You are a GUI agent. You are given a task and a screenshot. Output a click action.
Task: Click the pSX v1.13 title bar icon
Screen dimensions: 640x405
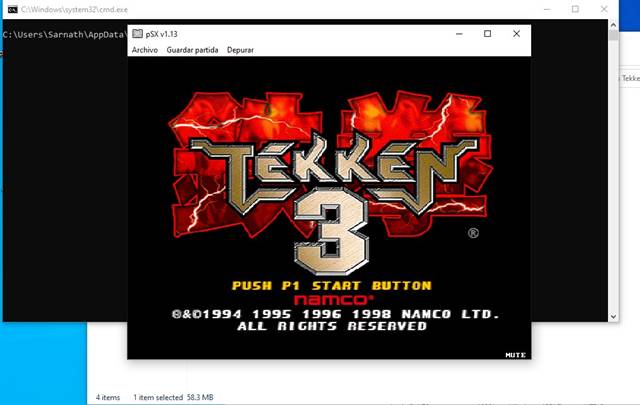pos(138,33)
